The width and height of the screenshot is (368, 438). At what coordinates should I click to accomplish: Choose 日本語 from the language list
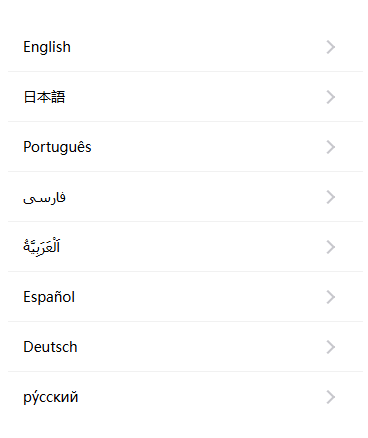[44, 97]
